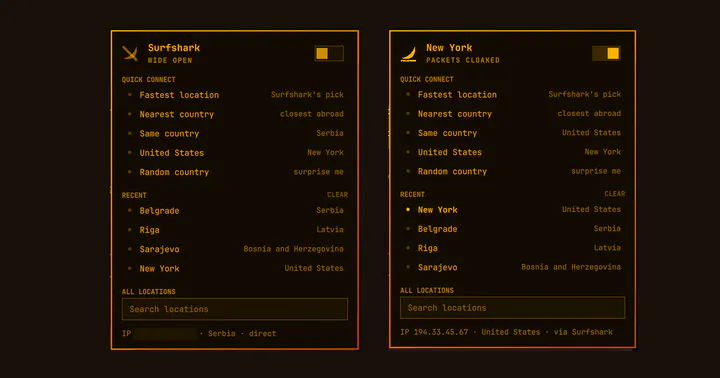The width and height of the screenshot is (720, 378).
Task: Click Serbia direct status line in left panel
Action: coord(199,334)
